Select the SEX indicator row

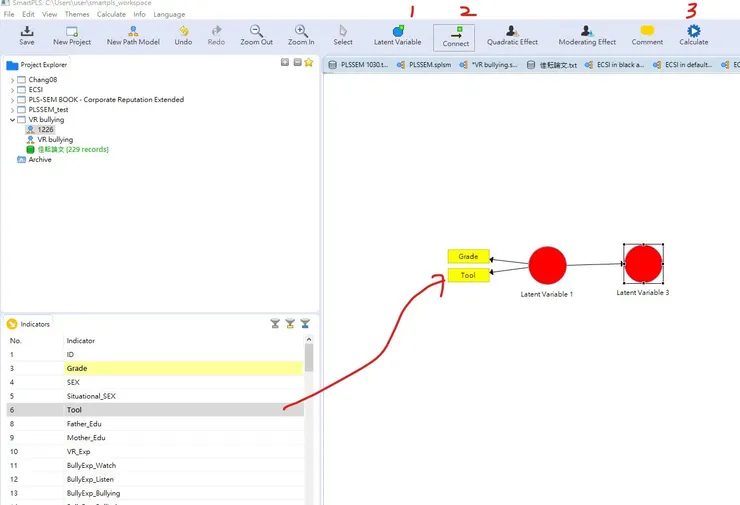pyautogui.click(x=155, y=382)
